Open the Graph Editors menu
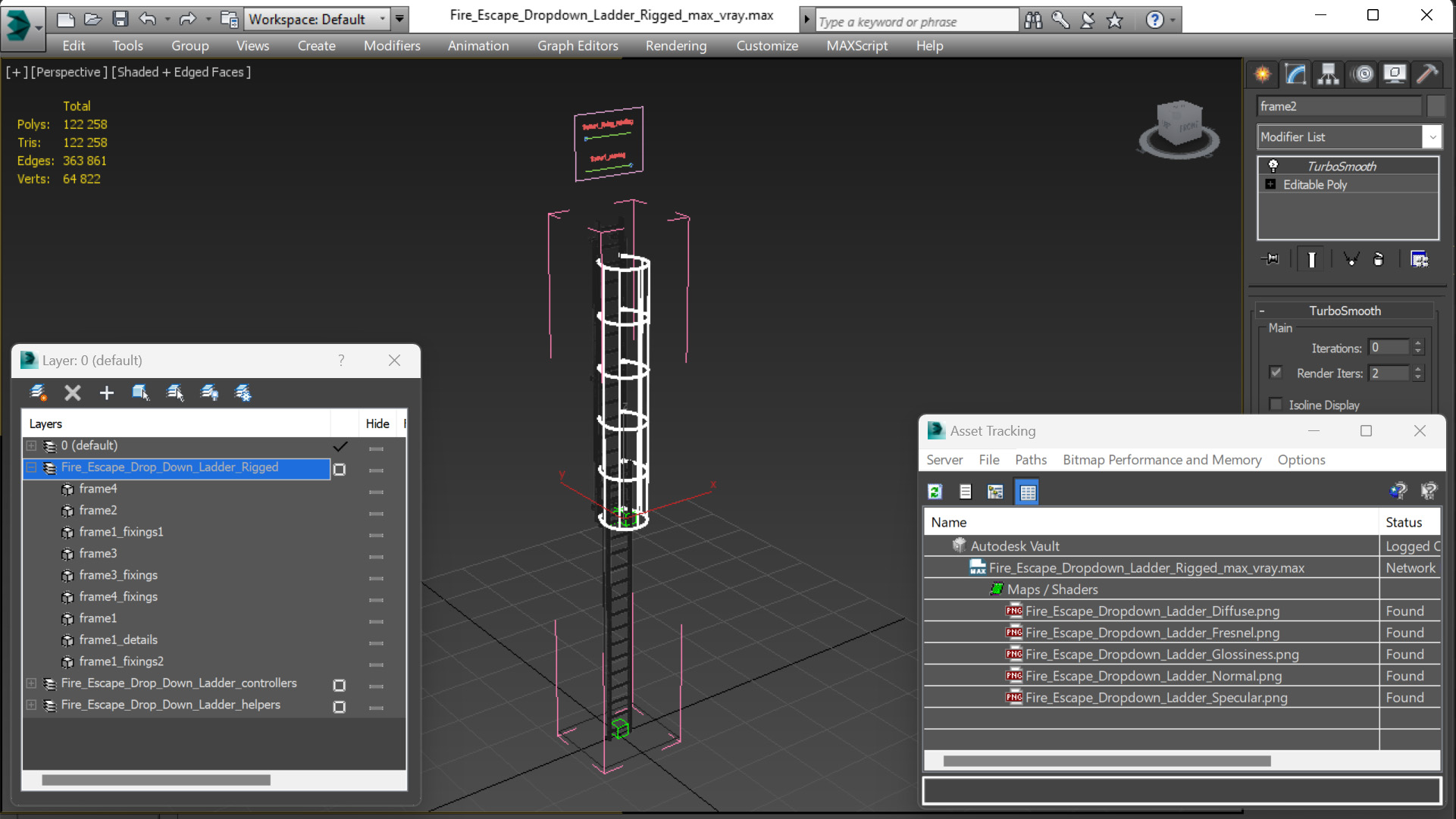The width and height of the screenshot is (1456, 819). pyautogui.click(x=578, y=45)
